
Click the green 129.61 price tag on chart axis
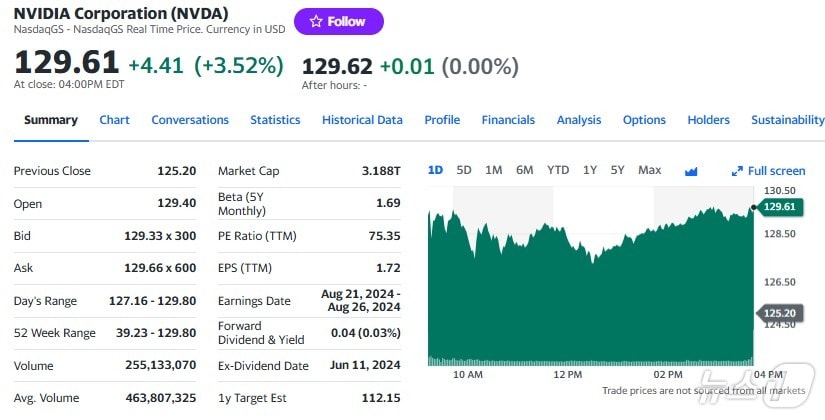778,207
